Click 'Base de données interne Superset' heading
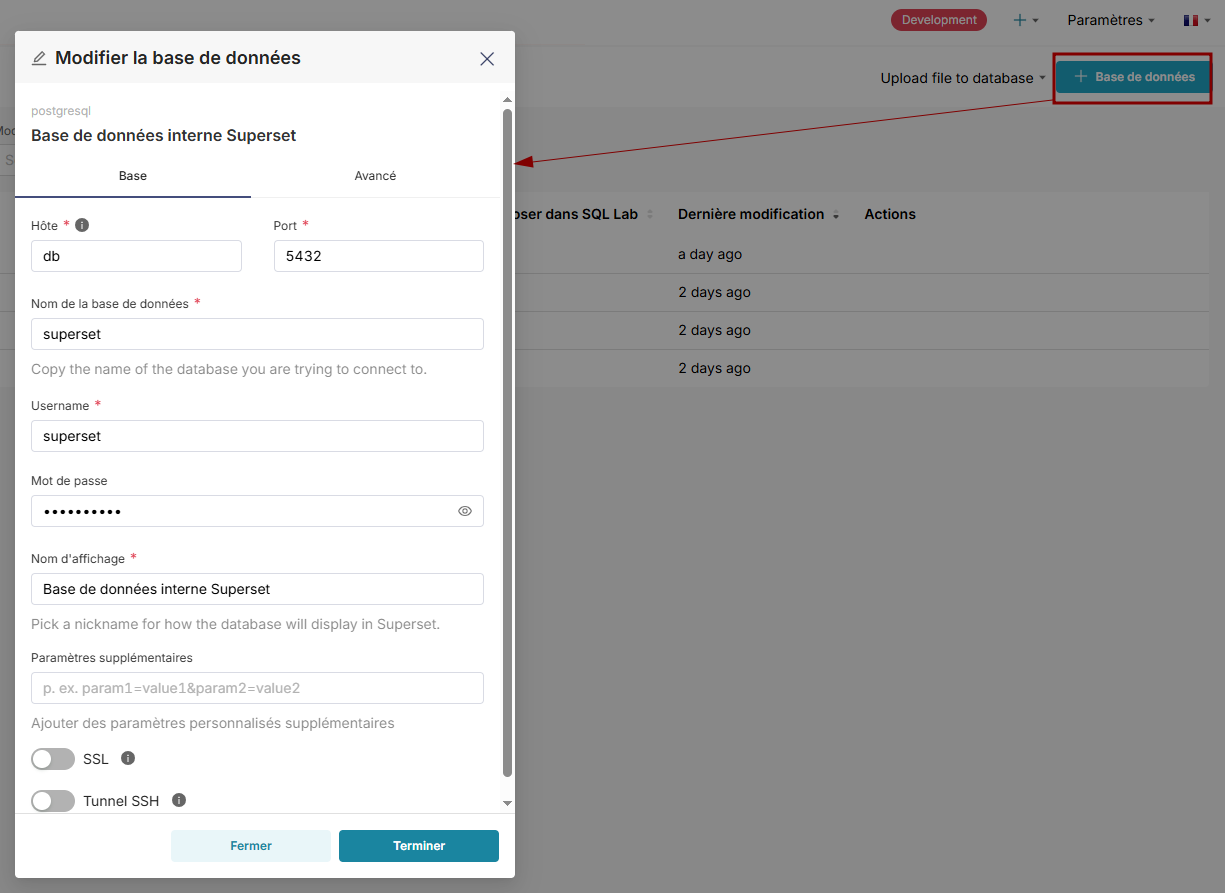Image resolution: width=1225 pixels, height=893 pixels. [163, 135]
